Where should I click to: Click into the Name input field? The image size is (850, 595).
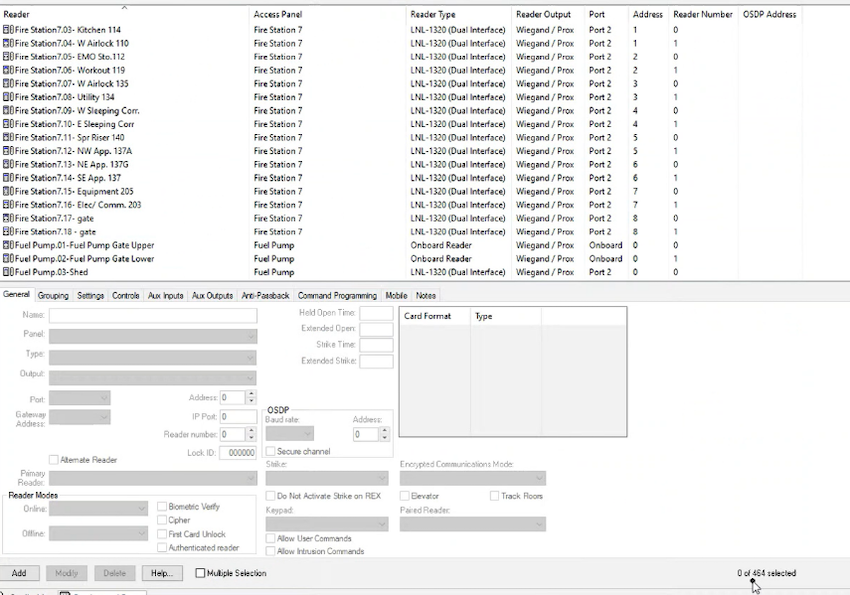click(x=152, y=316)
